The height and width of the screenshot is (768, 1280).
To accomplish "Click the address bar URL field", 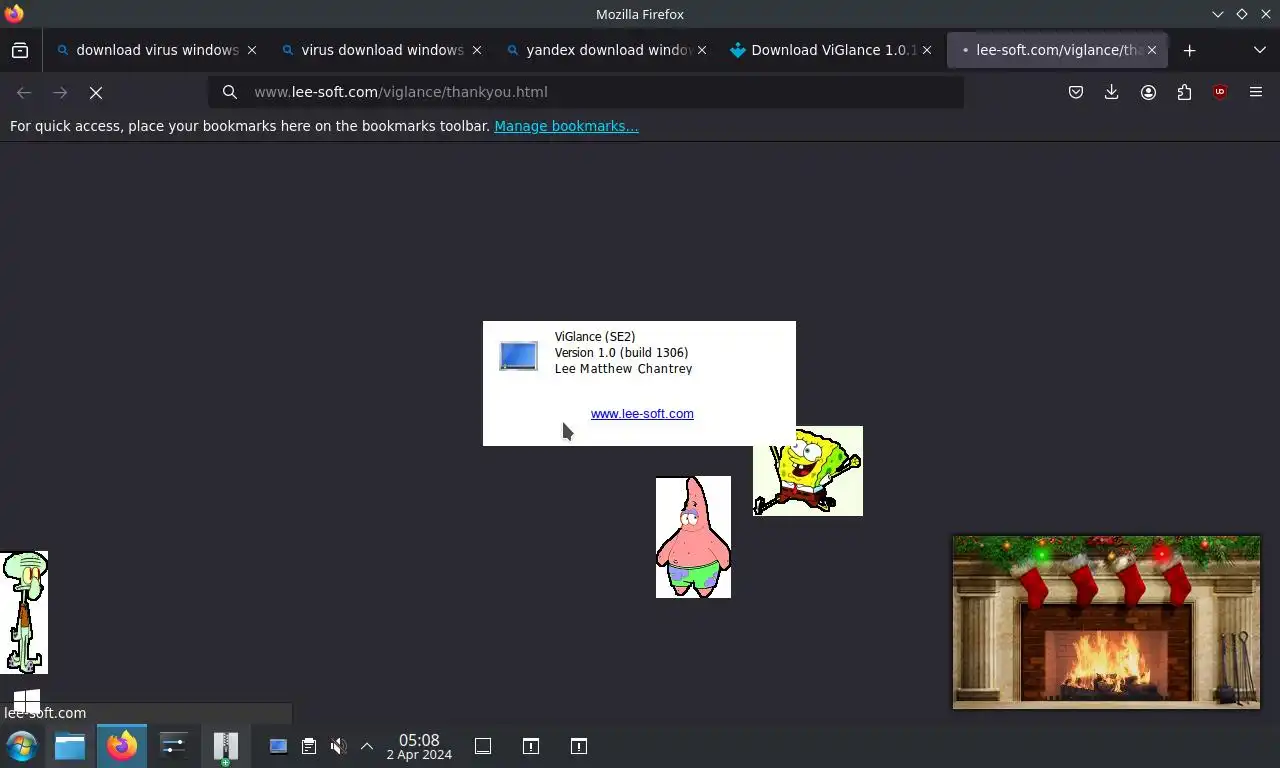I will coord(586,92).
